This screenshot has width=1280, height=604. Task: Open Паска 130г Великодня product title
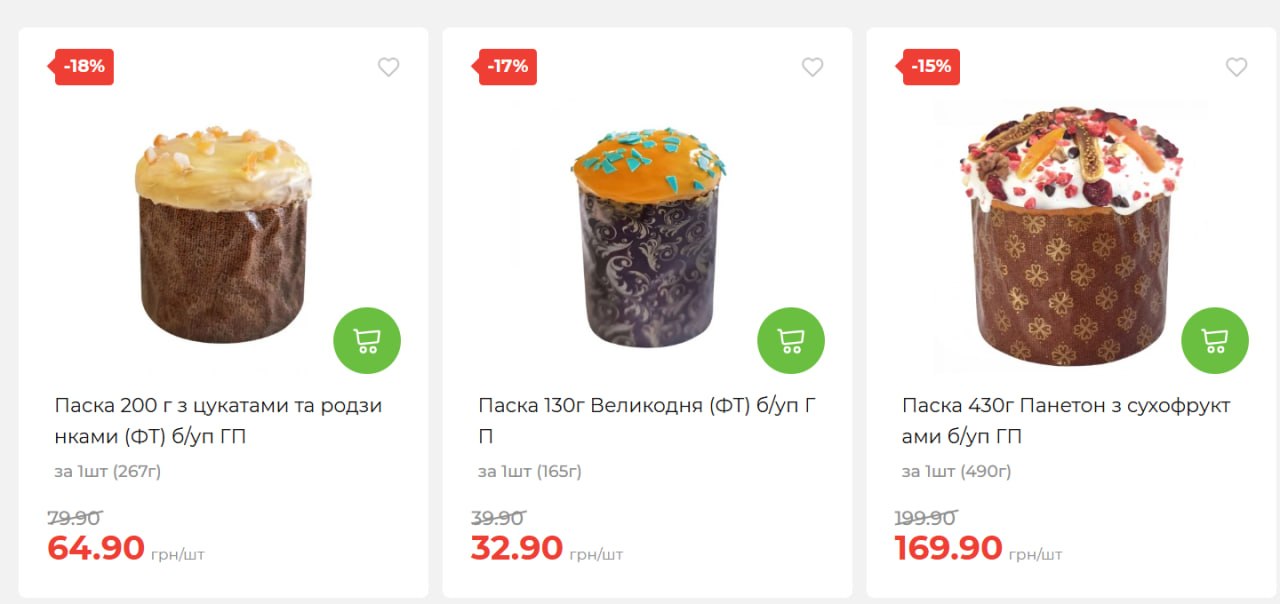pos(647,421)
